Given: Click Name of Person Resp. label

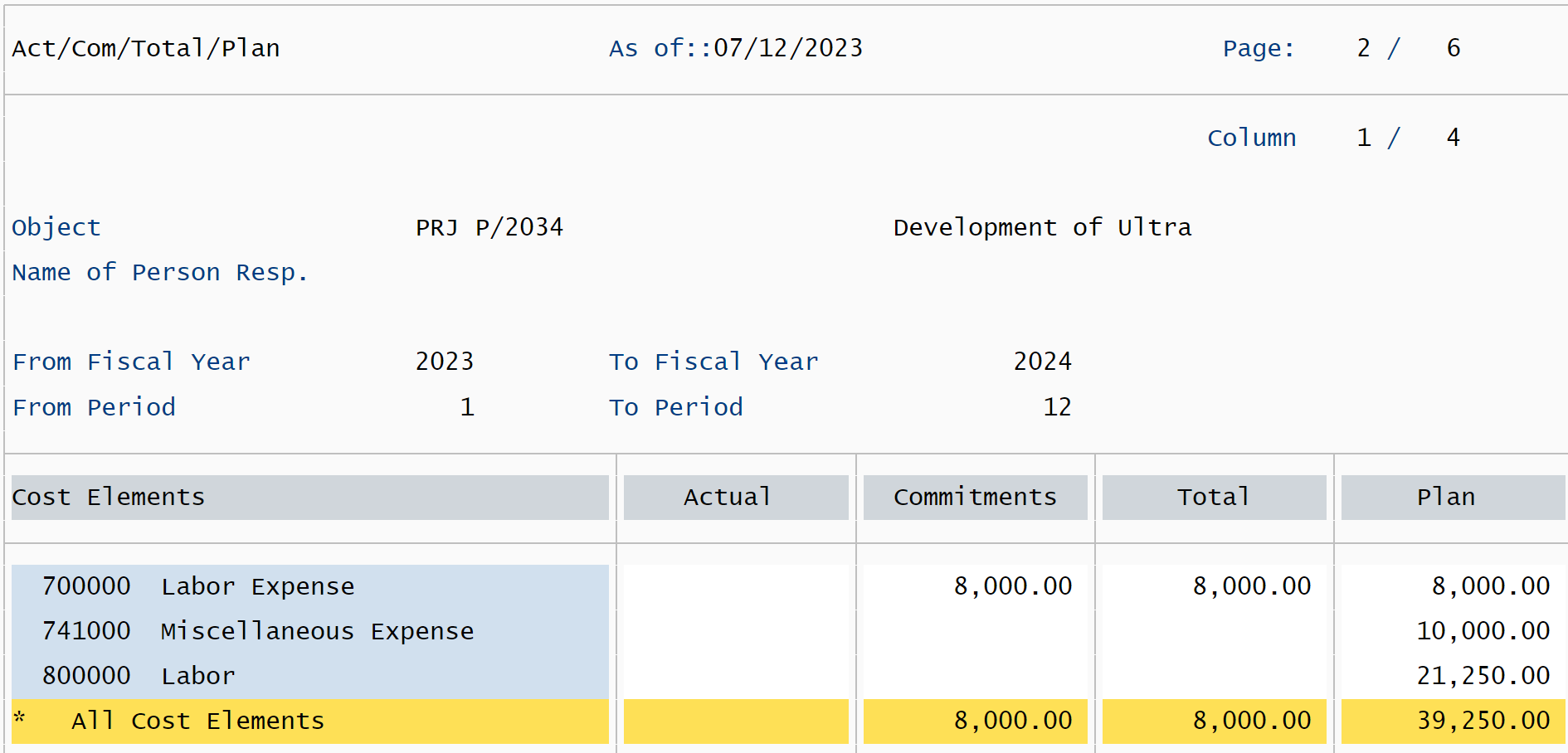Looking at the screenshot, I should pyautogui.click(x=160, y=272).
